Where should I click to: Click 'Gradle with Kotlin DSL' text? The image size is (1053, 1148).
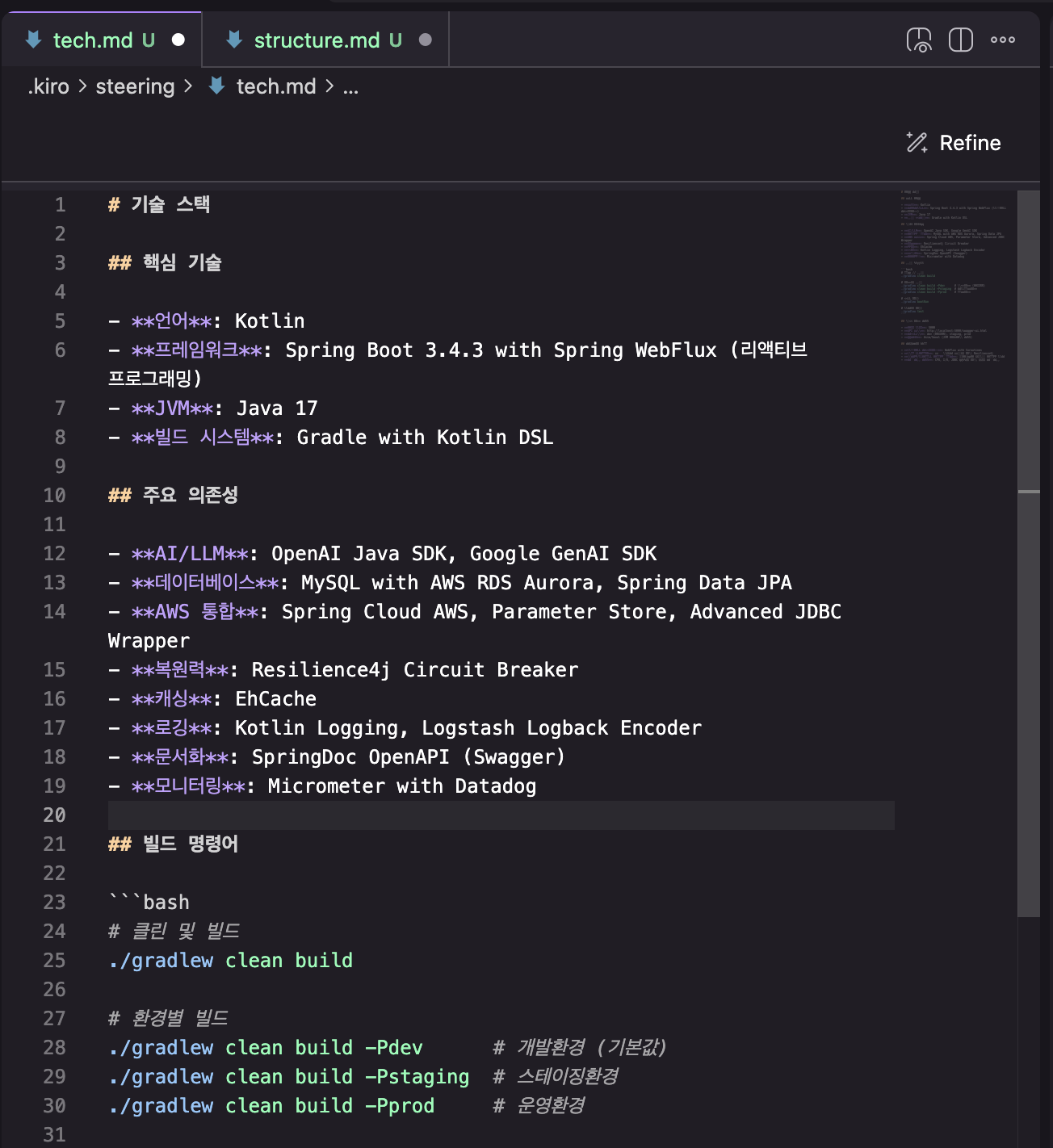tap(425, 437)
